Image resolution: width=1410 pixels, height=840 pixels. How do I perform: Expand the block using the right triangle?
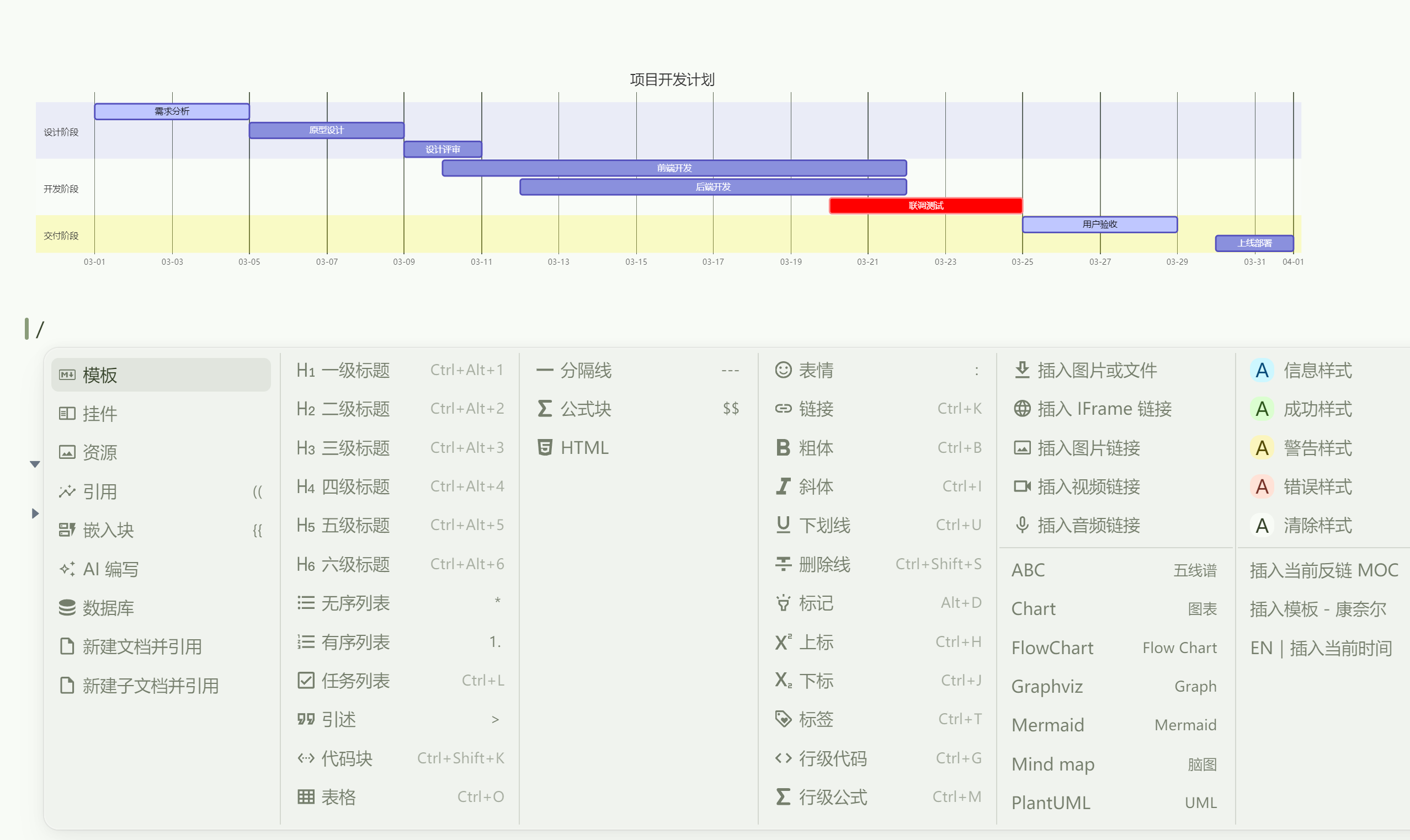(x=35, y=513)
